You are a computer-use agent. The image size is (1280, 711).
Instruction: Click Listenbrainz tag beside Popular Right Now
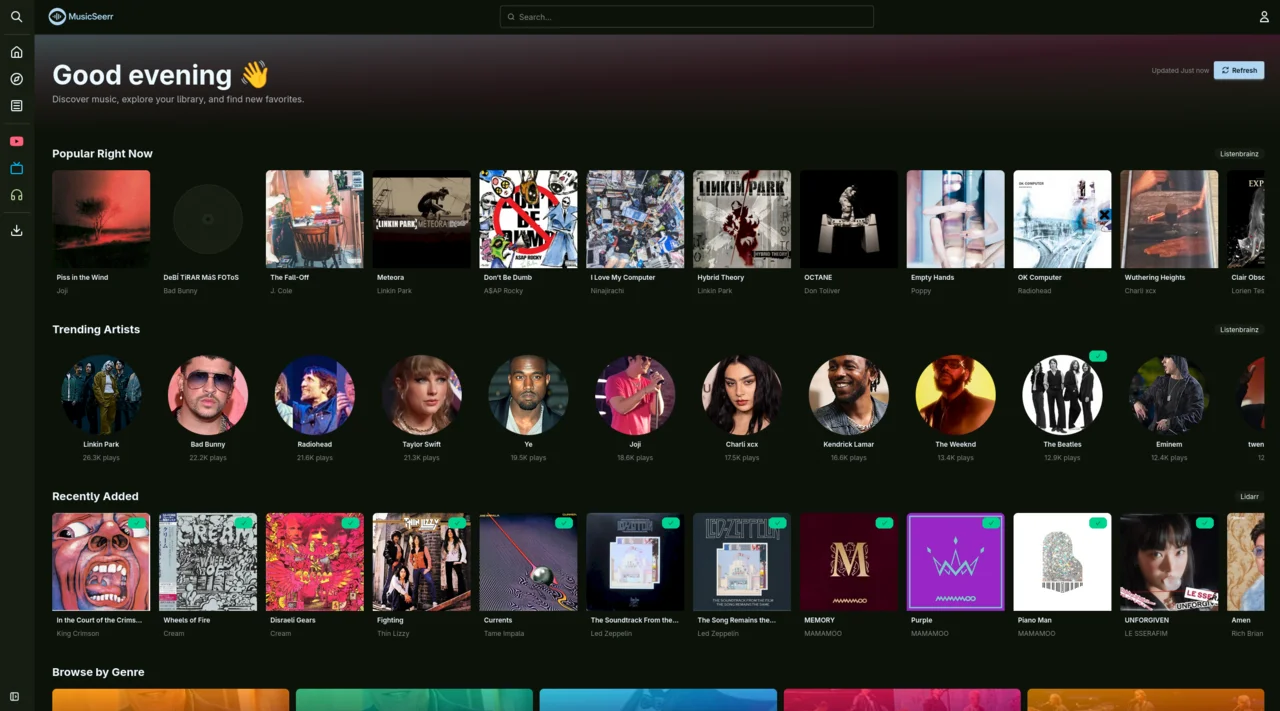pos(1239,154)
